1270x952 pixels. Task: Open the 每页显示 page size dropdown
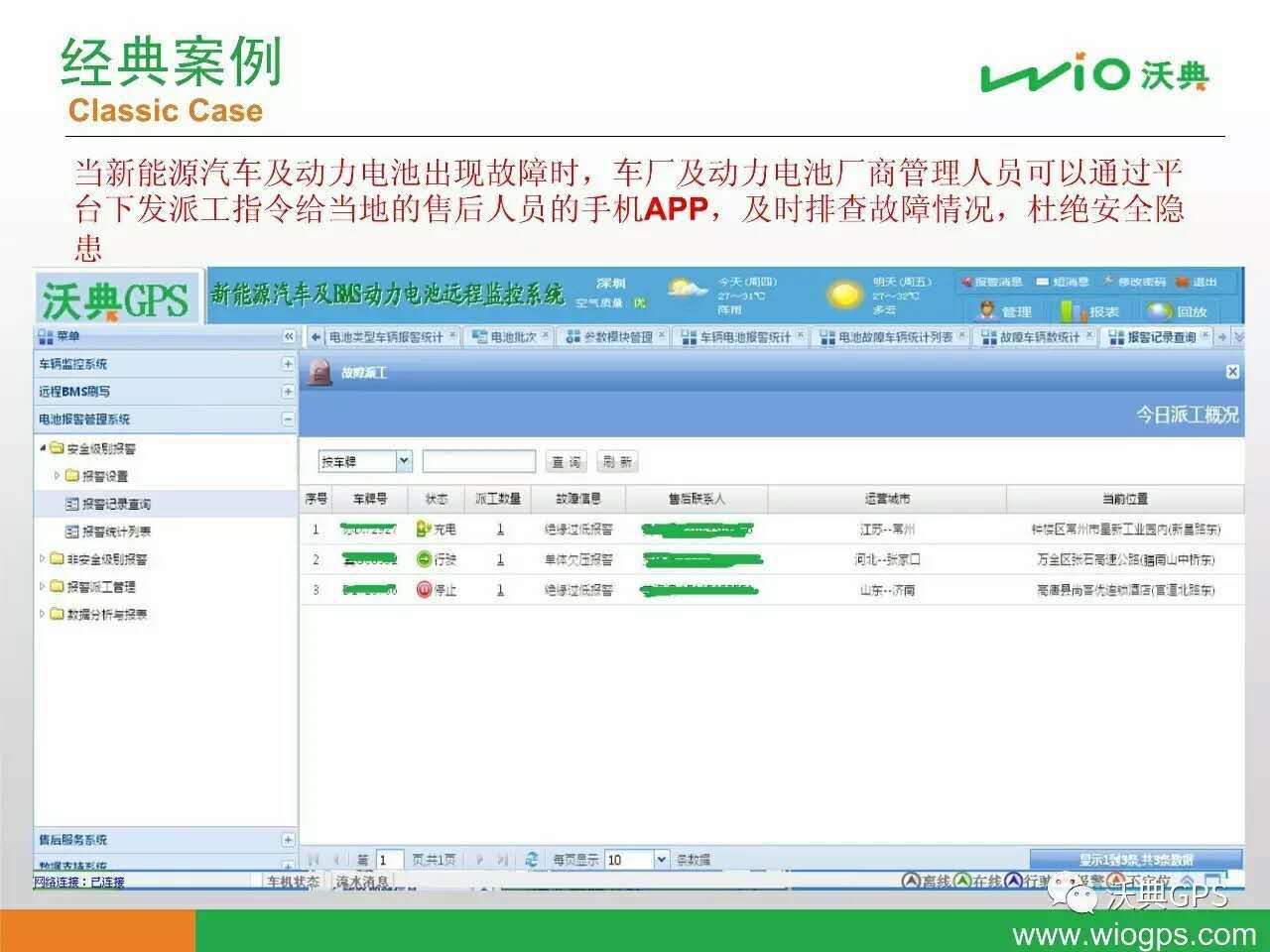662,860
